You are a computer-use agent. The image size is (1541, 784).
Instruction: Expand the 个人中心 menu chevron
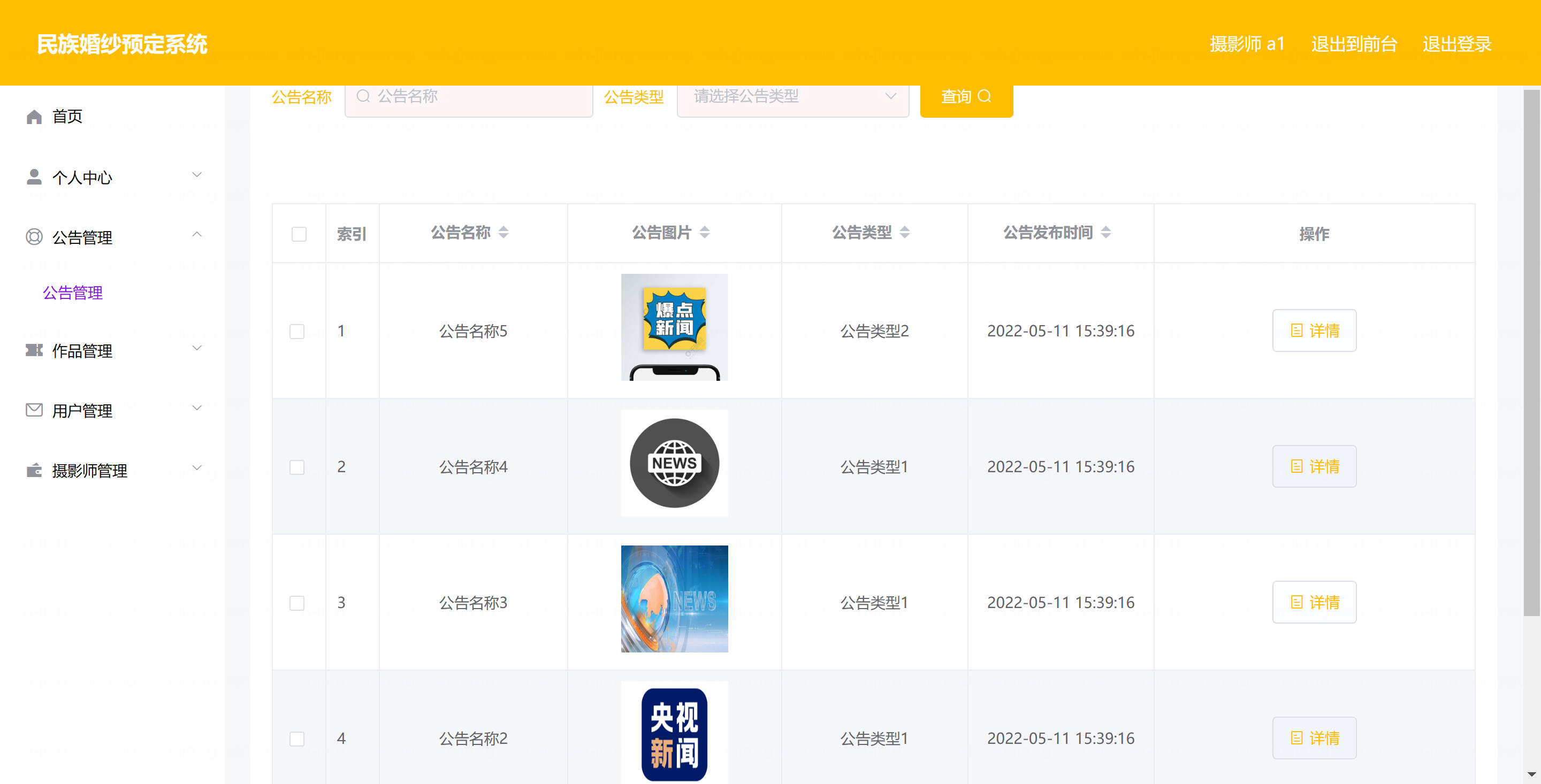click(x=197, y=175)
